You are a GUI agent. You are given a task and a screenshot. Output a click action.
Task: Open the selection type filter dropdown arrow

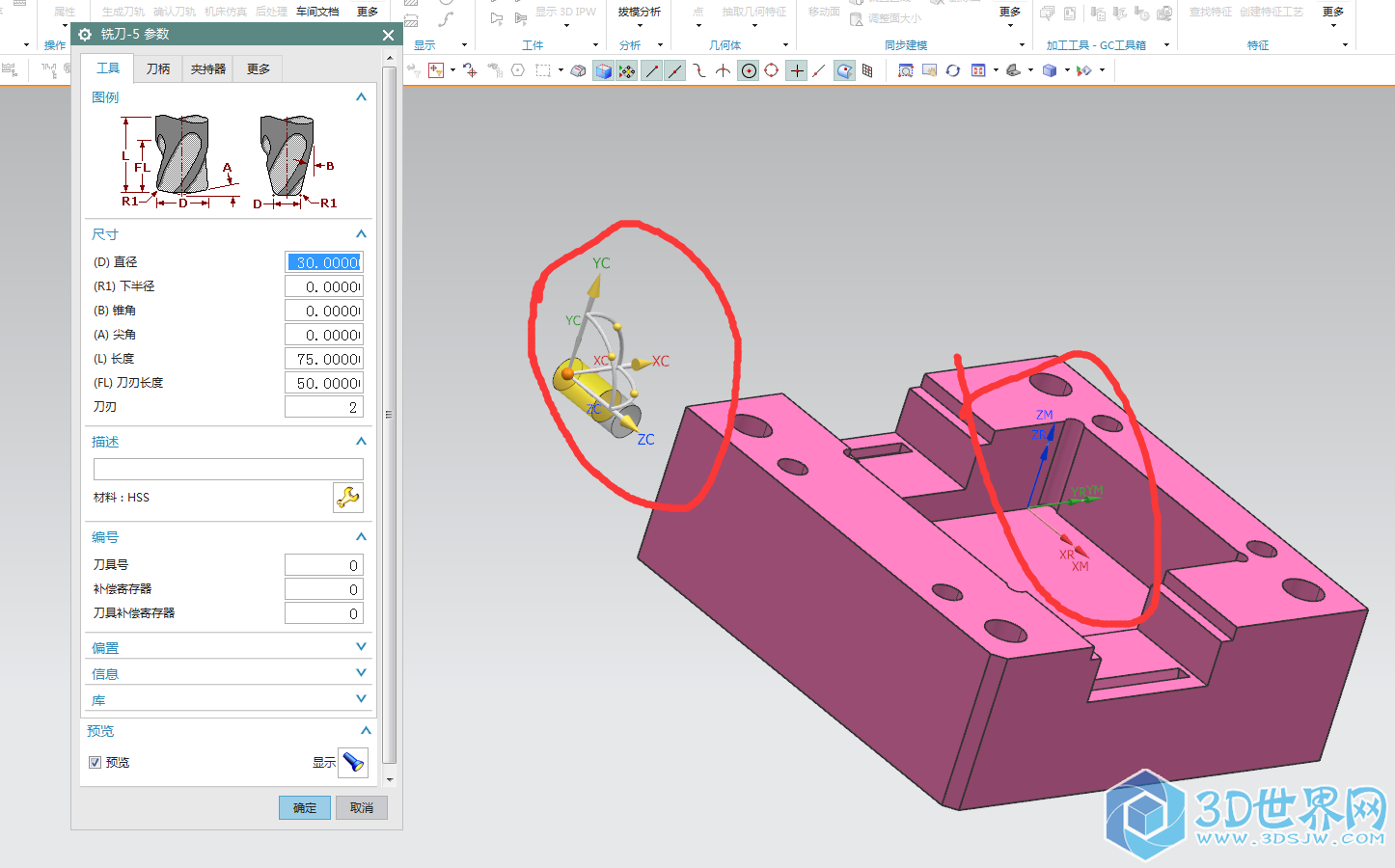coord(452,70)
